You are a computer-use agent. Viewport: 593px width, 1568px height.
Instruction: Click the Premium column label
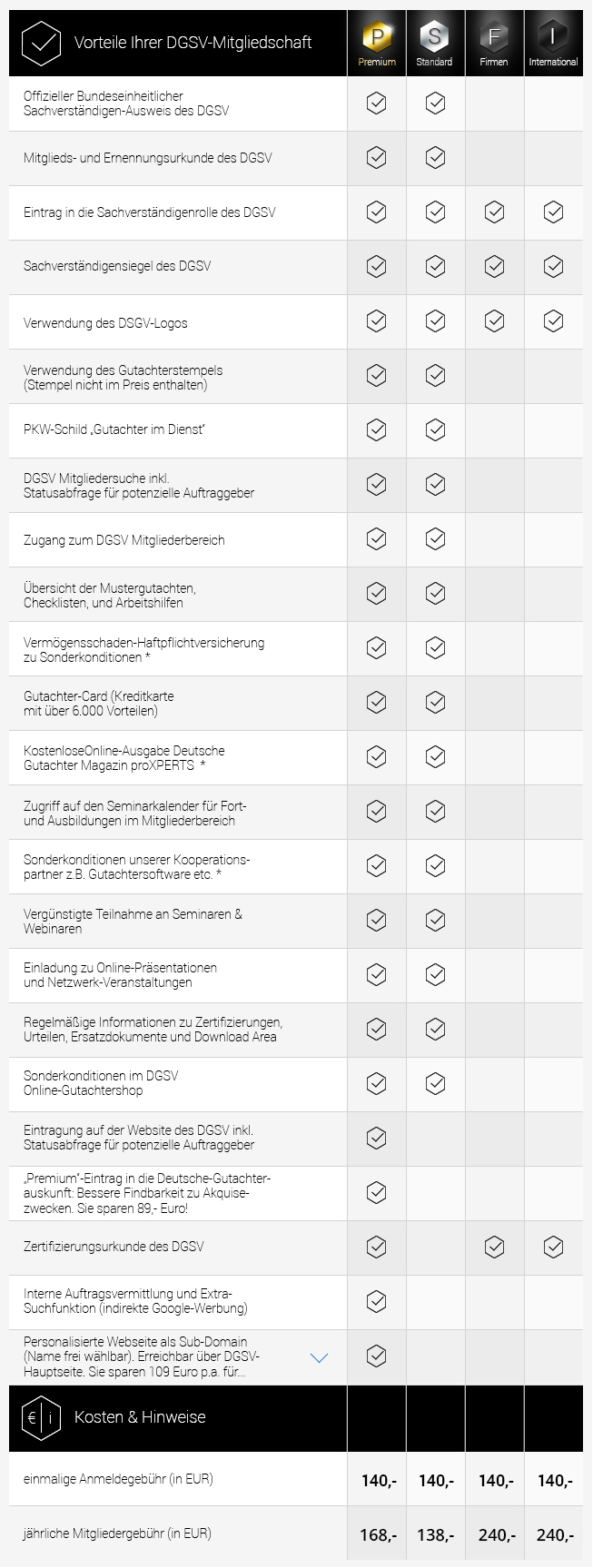click(376, 62)
